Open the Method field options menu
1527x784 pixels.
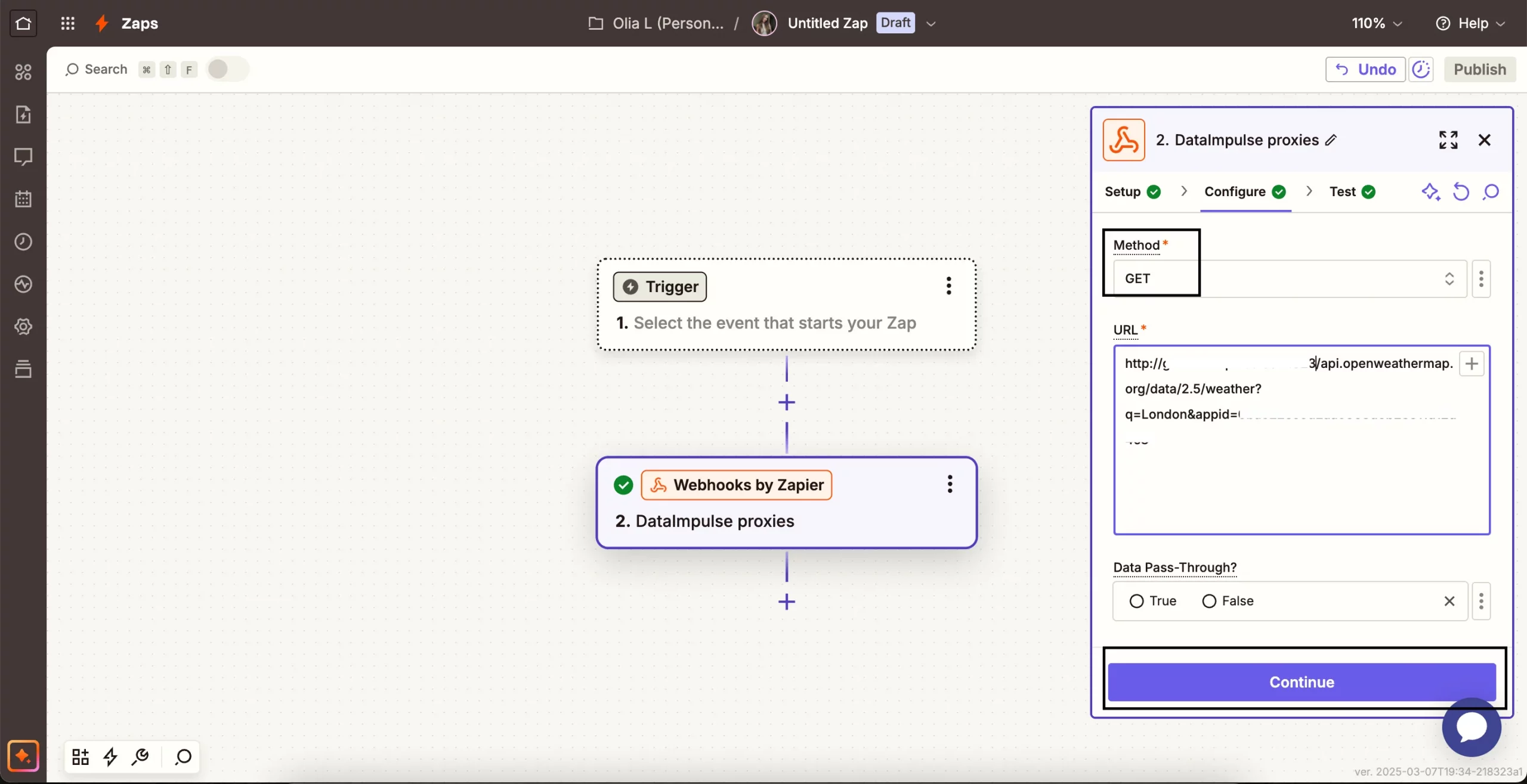click(1481, 279)
